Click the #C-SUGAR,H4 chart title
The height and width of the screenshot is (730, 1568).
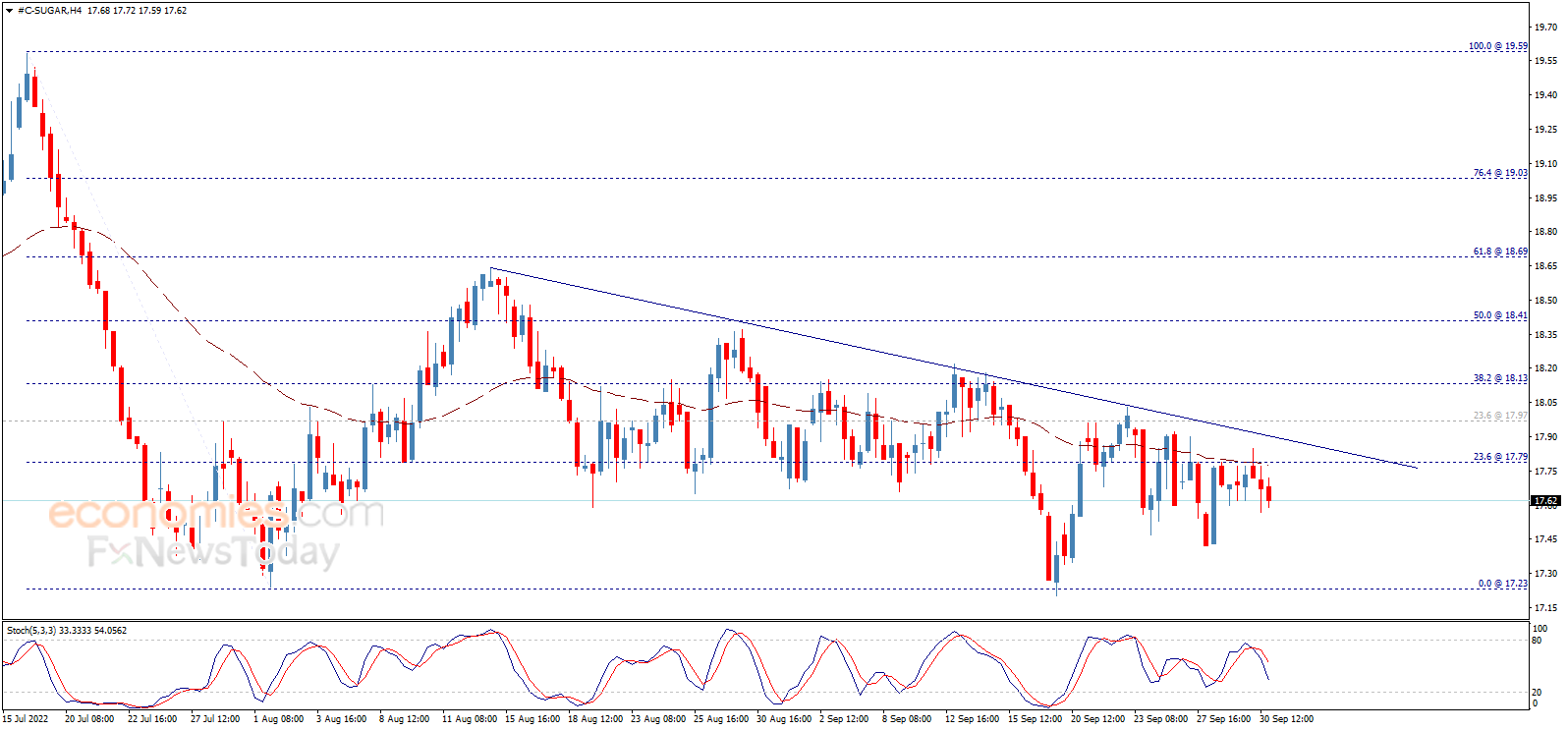click(x=49, y=11)
